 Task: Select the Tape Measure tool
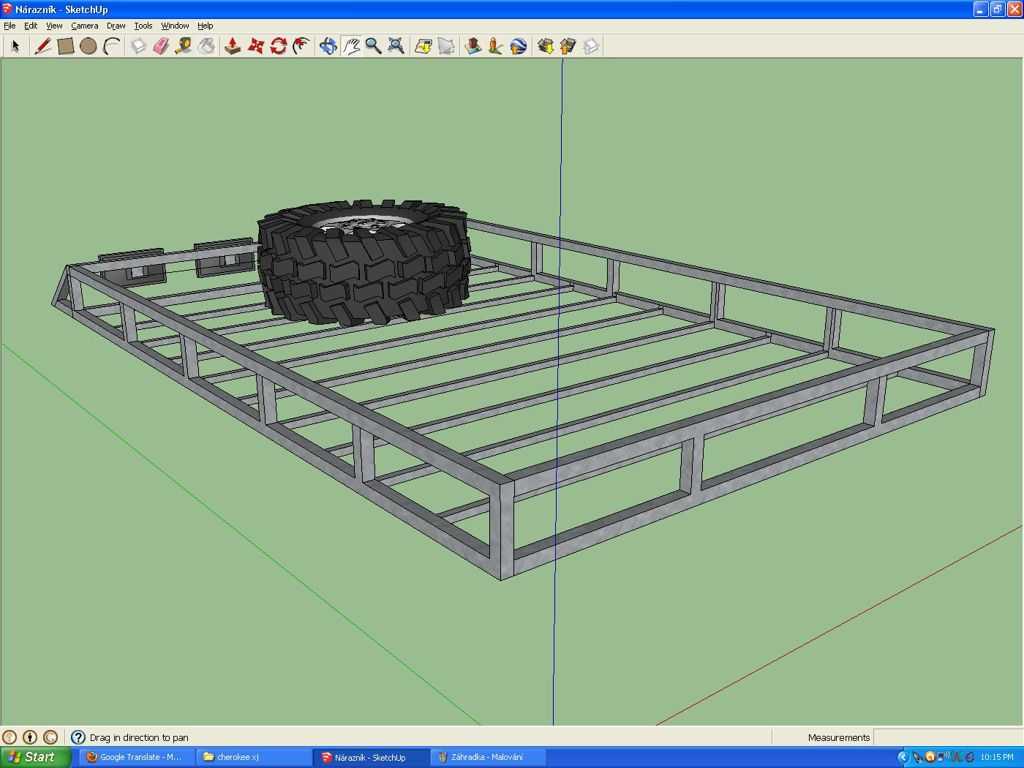[x=184, y=46]
